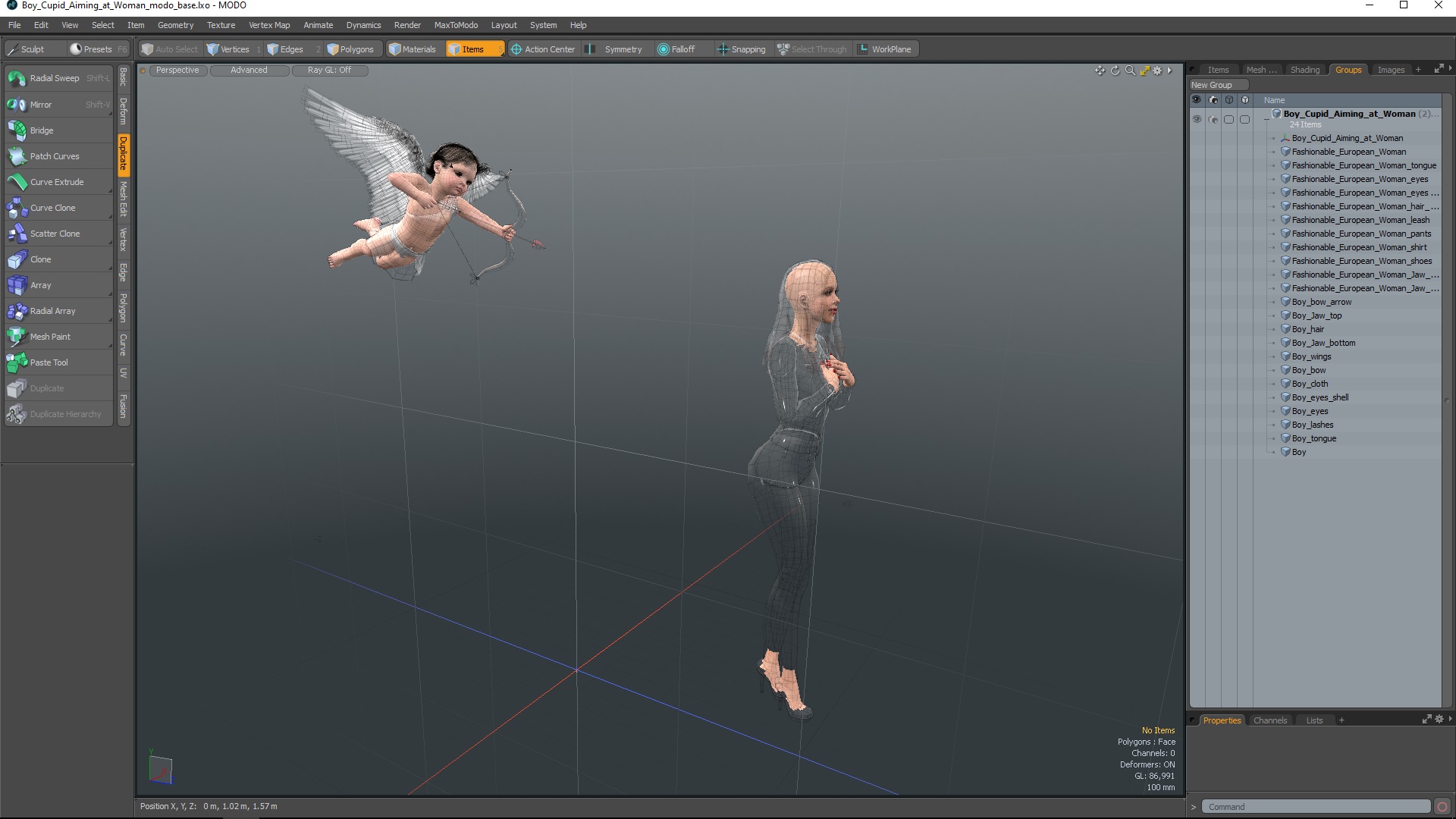Add a new tab next to Lists
Screen dimensions: 1456x819
tap(1341, 720)
